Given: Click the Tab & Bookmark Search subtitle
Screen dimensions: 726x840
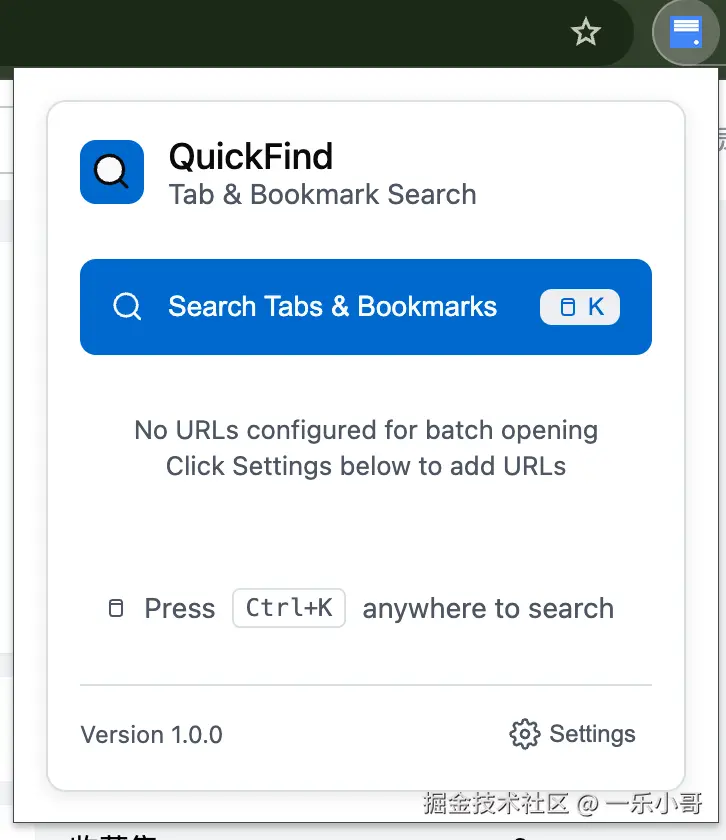Looking at the screenshot, I should (322, 194).
